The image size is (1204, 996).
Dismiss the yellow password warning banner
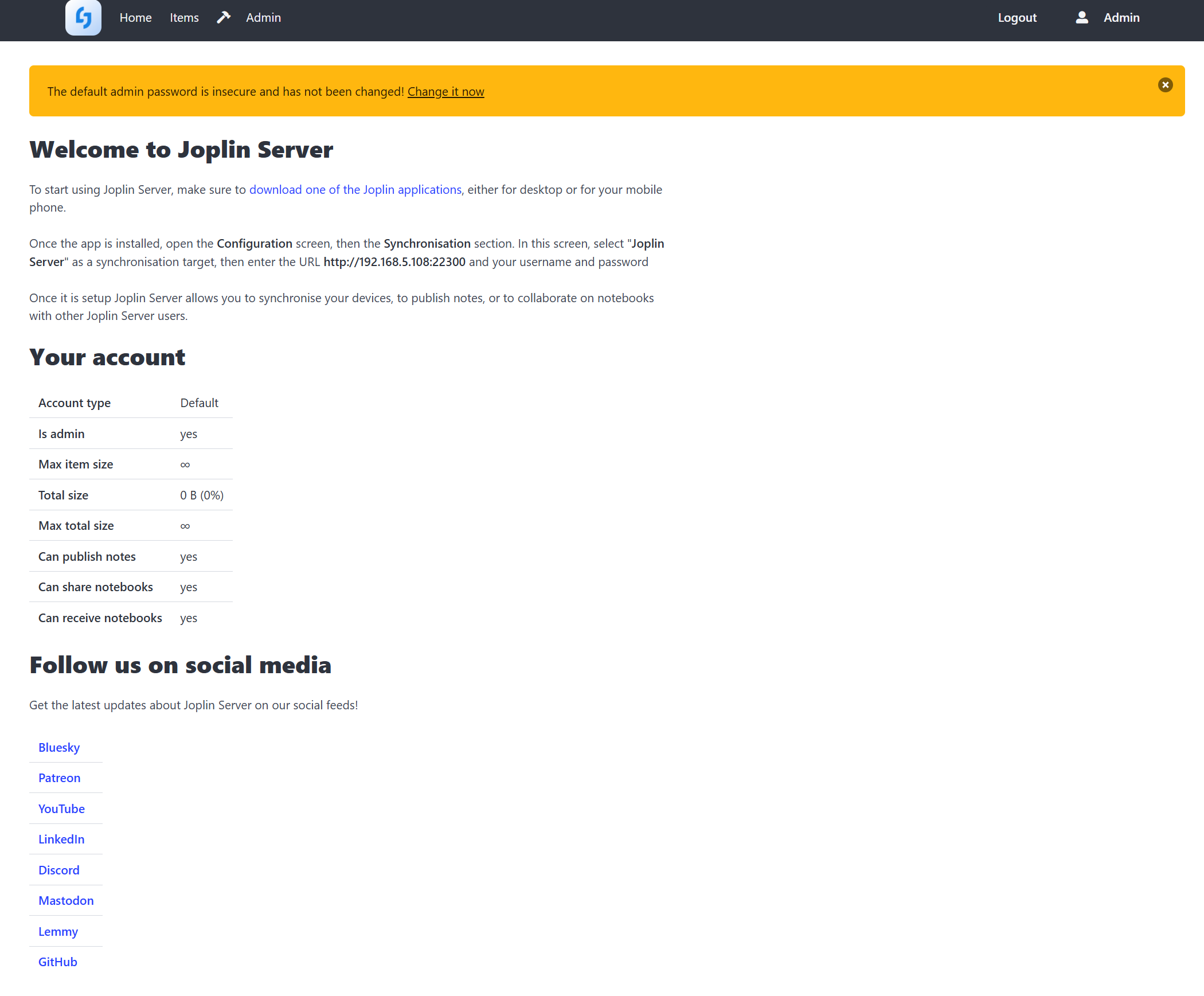coord(1165,85)
